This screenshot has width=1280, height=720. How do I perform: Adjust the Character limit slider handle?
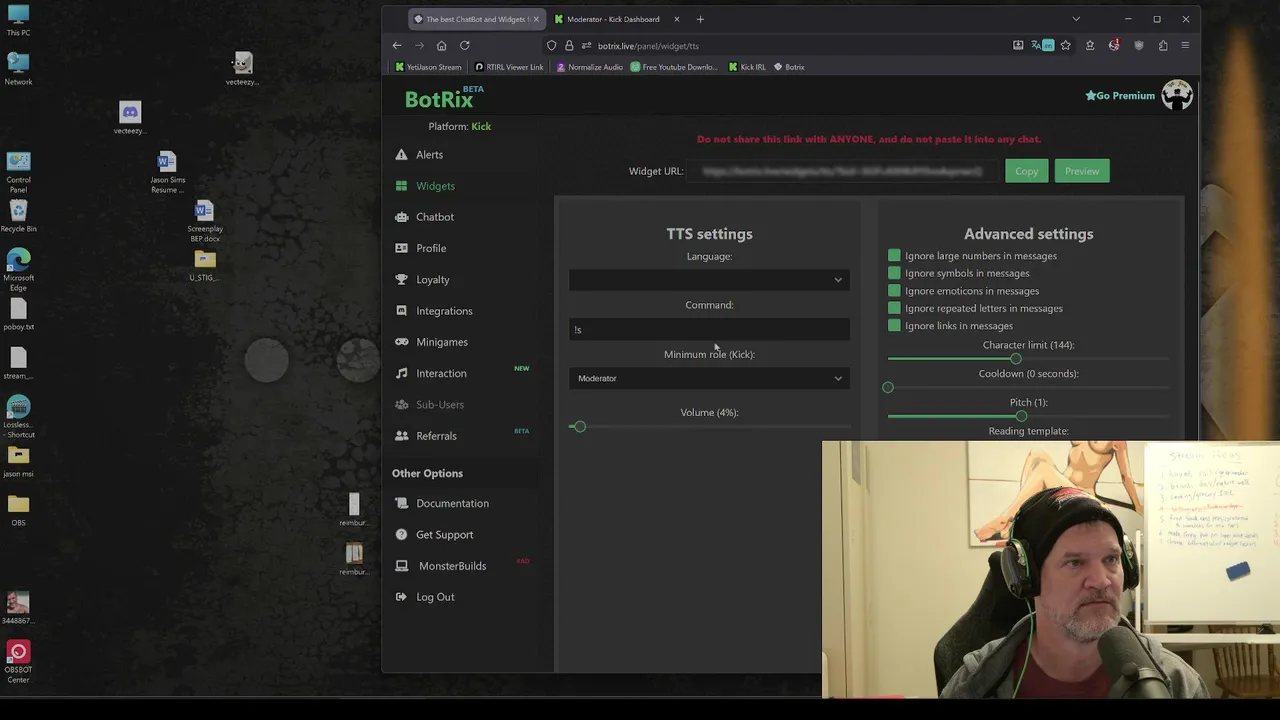[x=1016, y=359]
